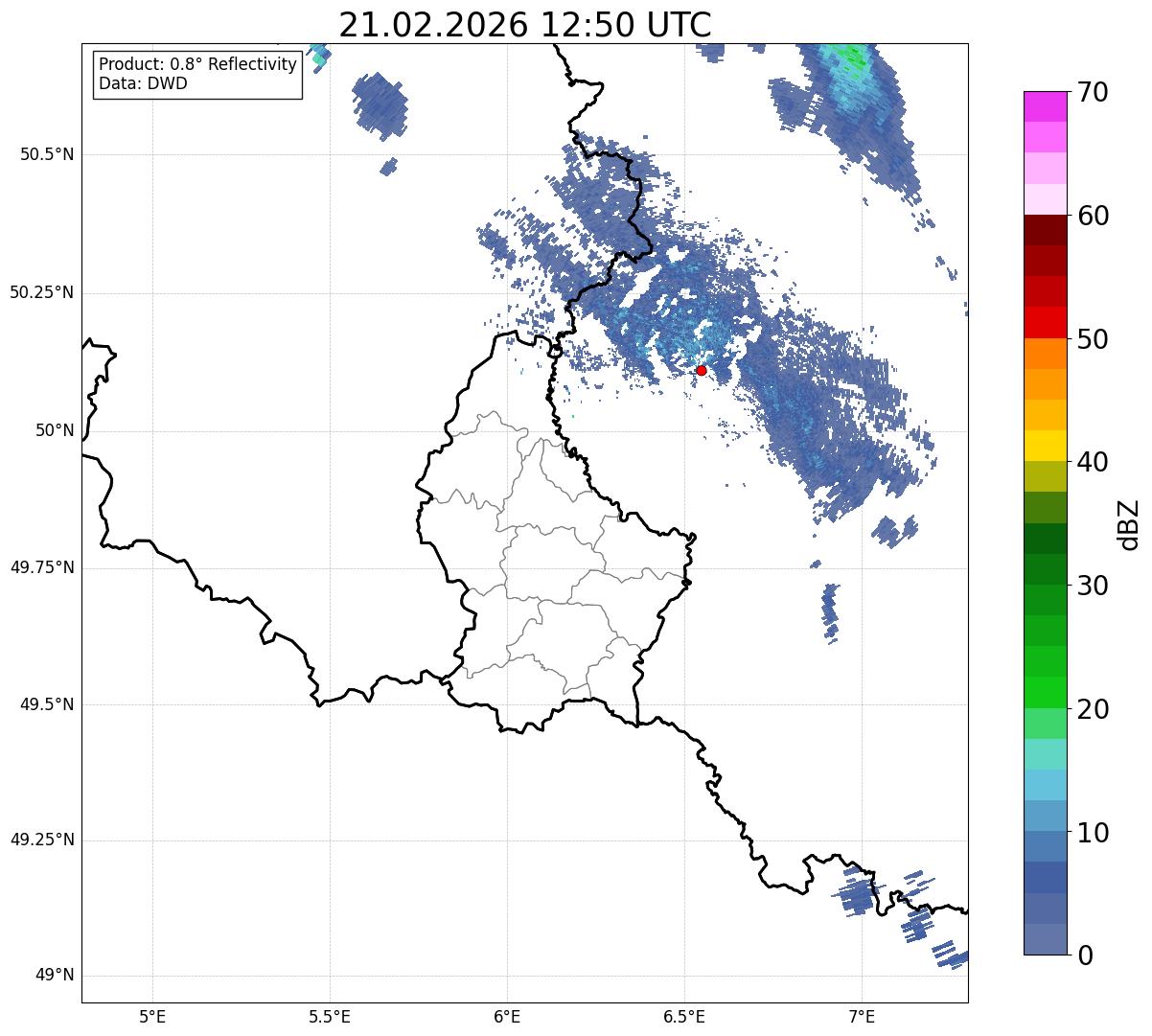Click the 50.25°N latitude label
This screenshot has width=1152, height=1036.
(x=41, y=292)
